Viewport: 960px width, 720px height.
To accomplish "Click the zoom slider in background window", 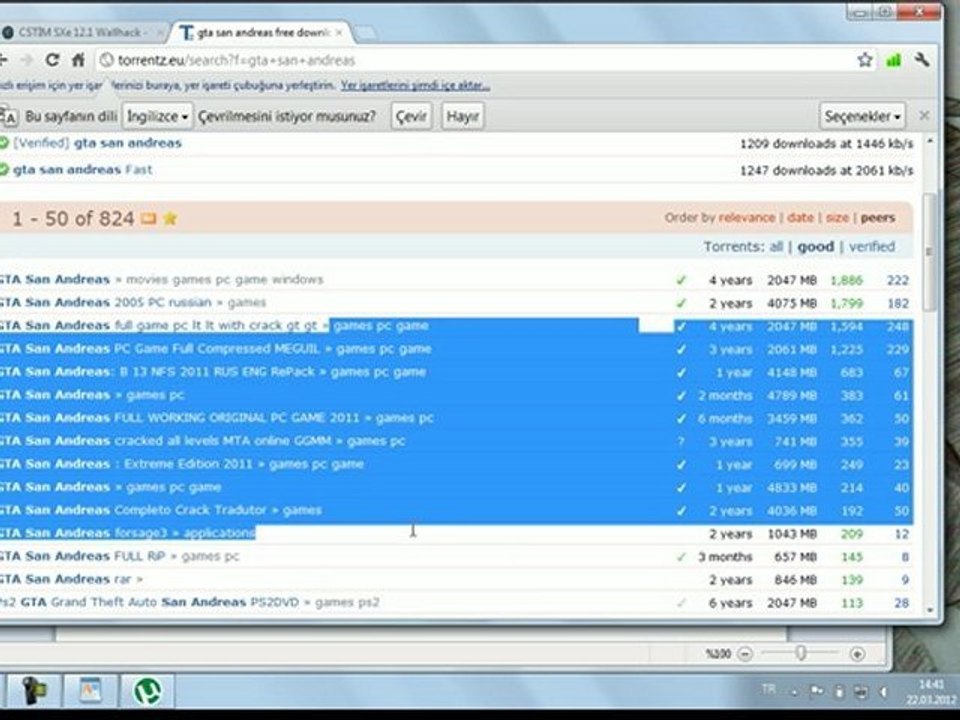I will (801, 653).
